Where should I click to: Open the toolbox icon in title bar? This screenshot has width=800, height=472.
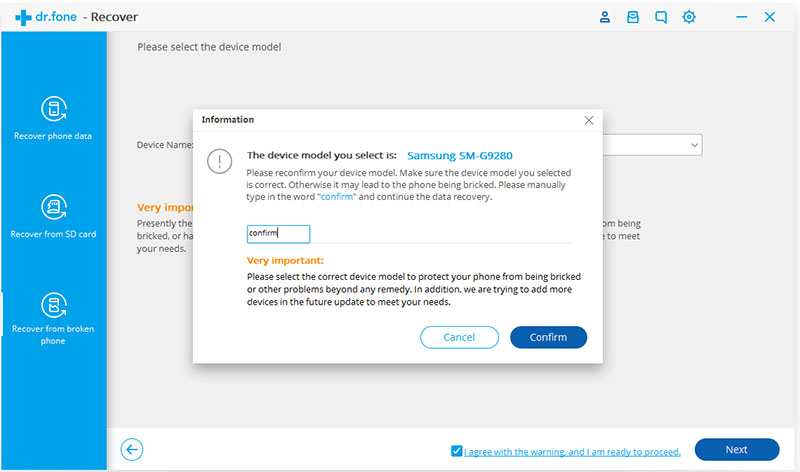coord(632,17)
